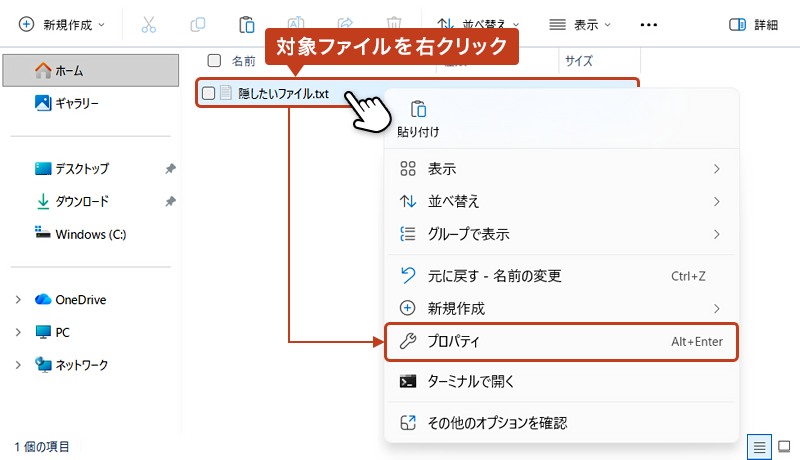
Task: Open the 新規作成 toolbar dropdown
Action: [61, 24]
